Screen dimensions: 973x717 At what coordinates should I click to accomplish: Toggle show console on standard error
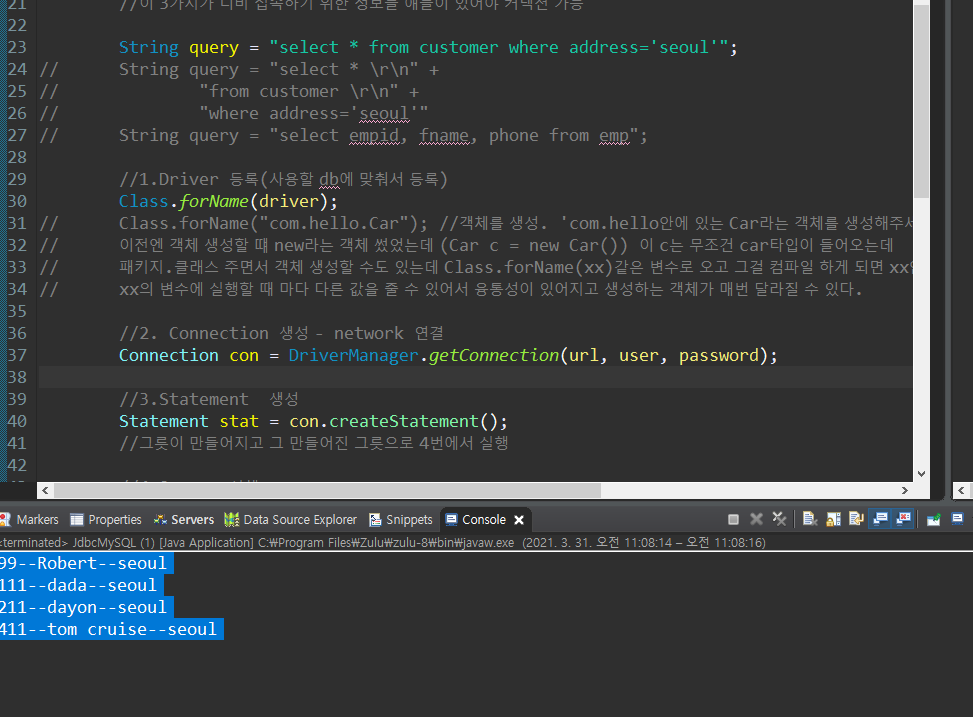coord(904,520)
